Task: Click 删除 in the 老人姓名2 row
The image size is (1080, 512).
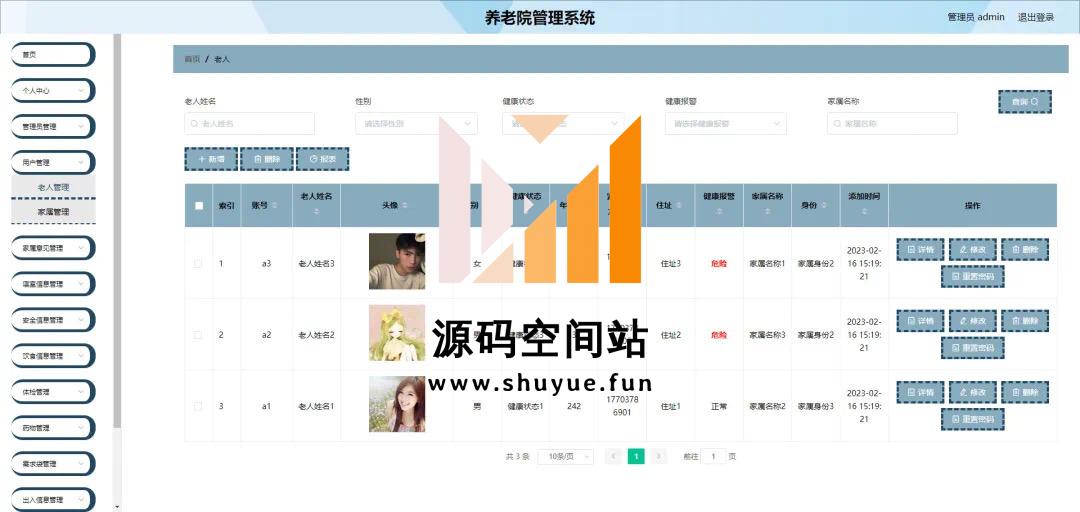Action: [x=1025, y=321]
